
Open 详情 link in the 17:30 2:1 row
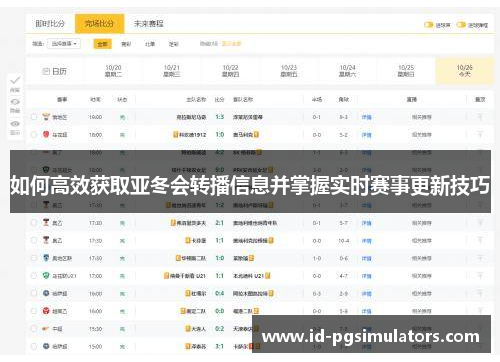(x=366, y=223)
